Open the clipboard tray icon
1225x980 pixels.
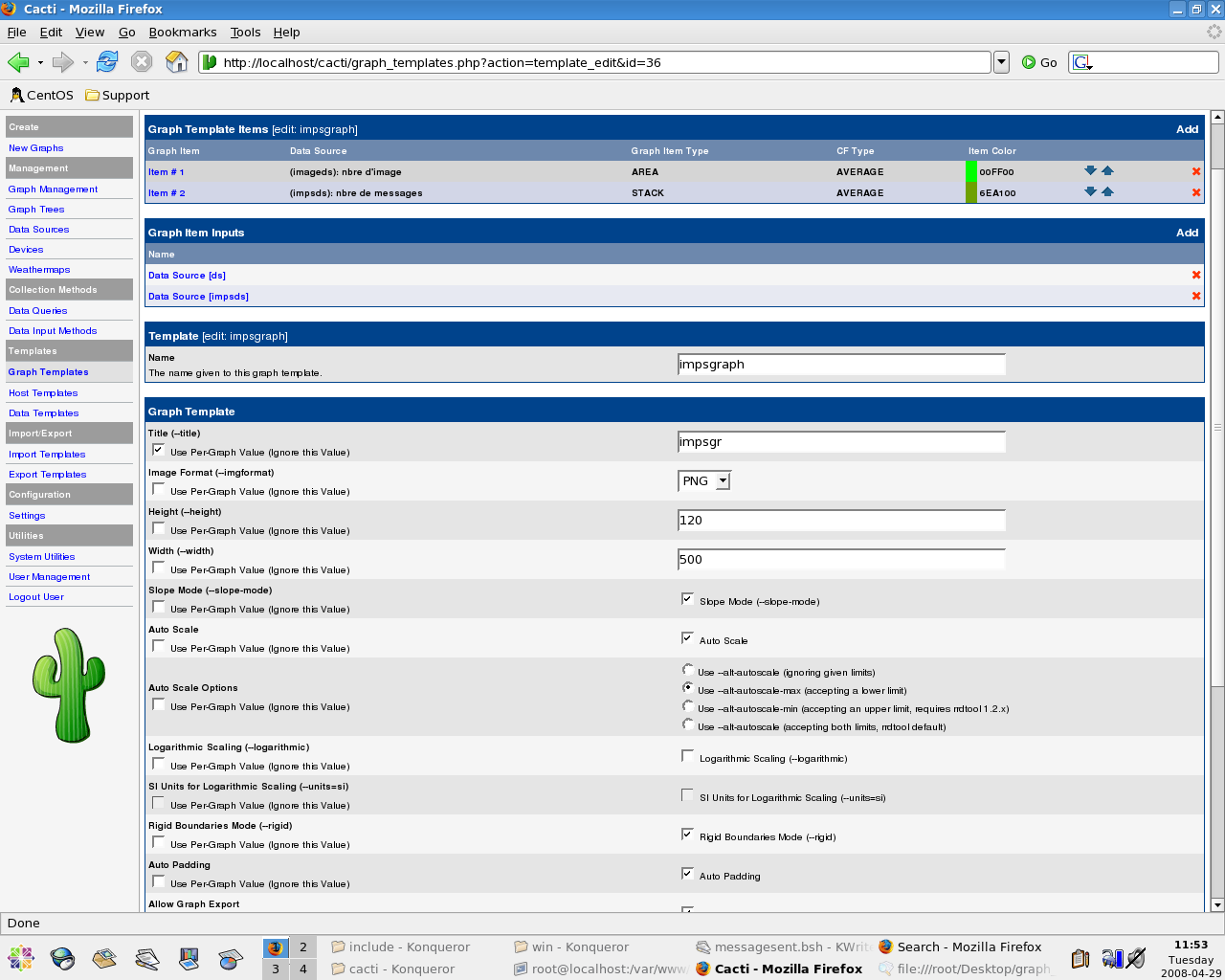pos(1080,958)
